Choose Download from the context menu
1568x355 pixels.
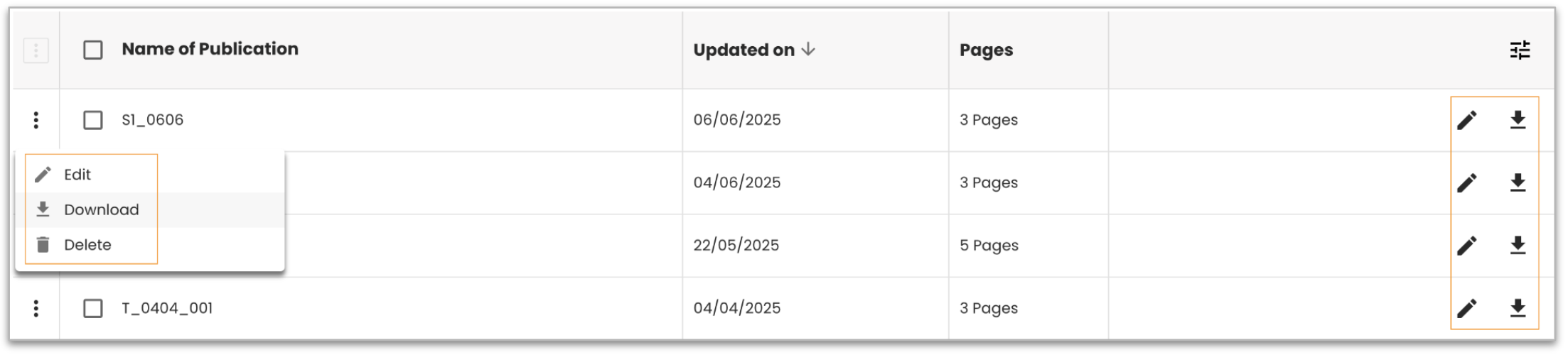tap(101, 210)
